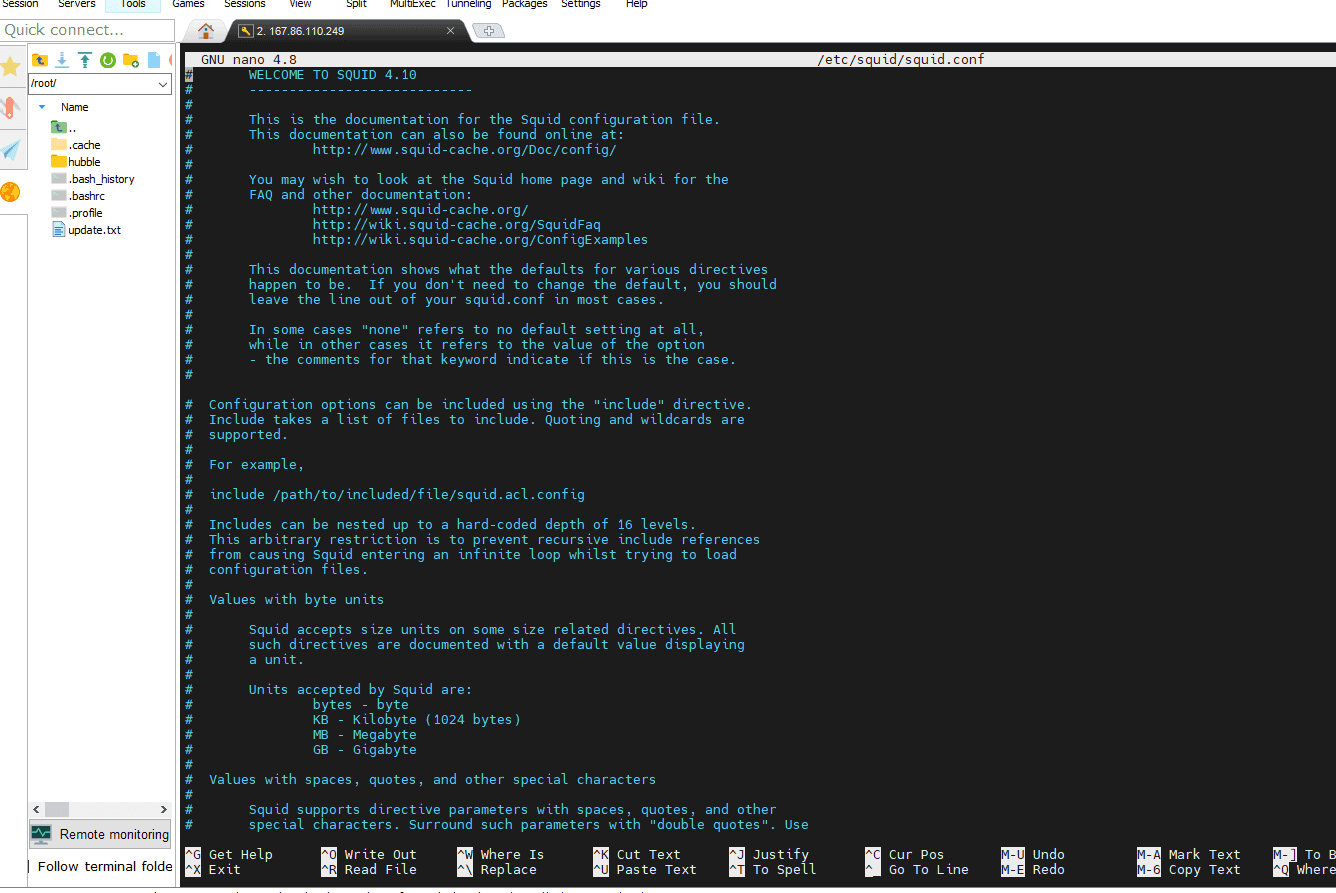Open a new tab with plus icon
1336x893 pixels.
[488, 31]
